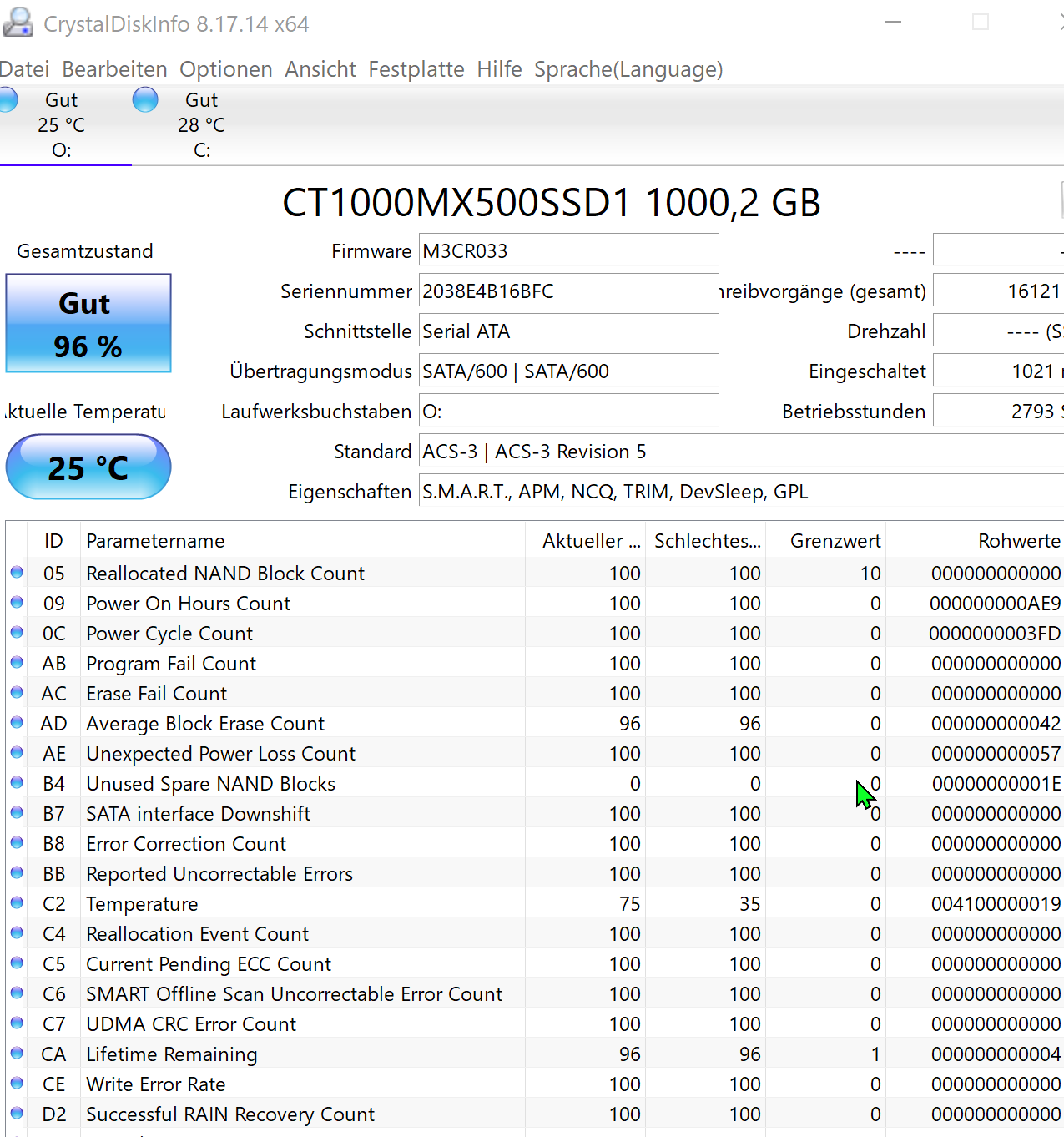The width and height of the screenshot is (1064, 1137).
Task: Click the Standard field ACS-3 Revision 5
Action: coord(741,451)
